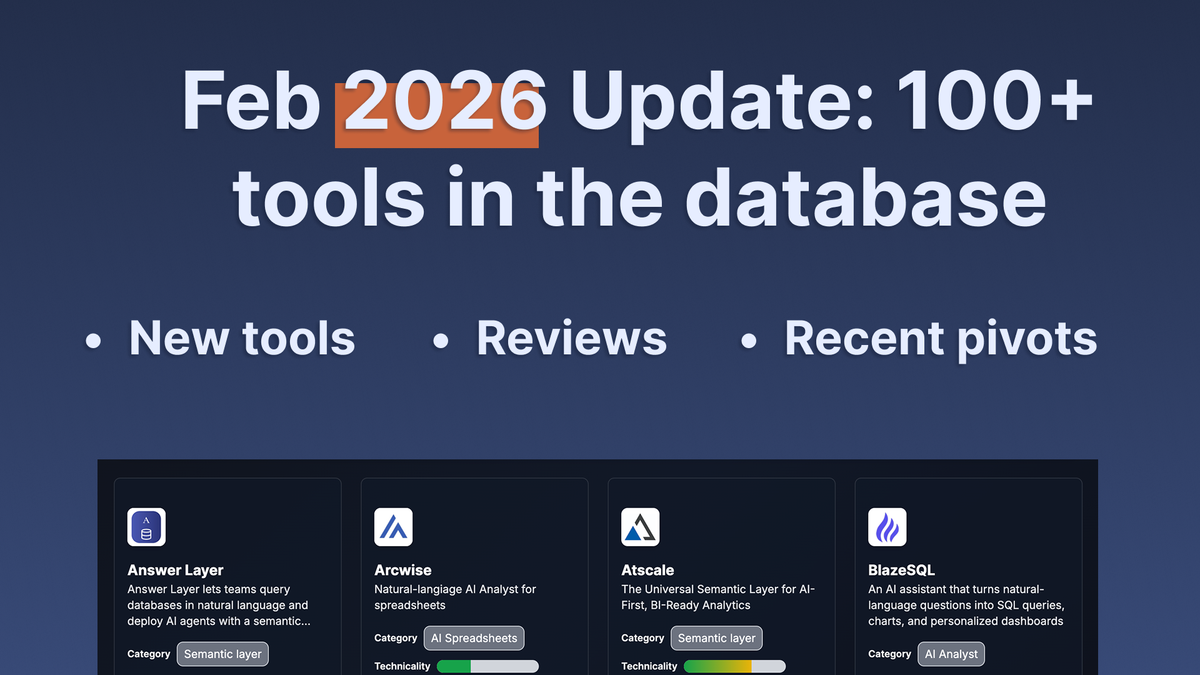This screenshot has height=675, width=1200.
Task: Click the Reviews bullet item
Action: point(571,338)
